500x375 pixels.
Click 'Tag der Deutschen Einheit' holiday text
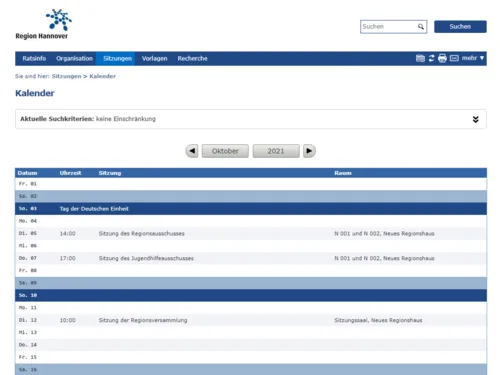[94, 209]
